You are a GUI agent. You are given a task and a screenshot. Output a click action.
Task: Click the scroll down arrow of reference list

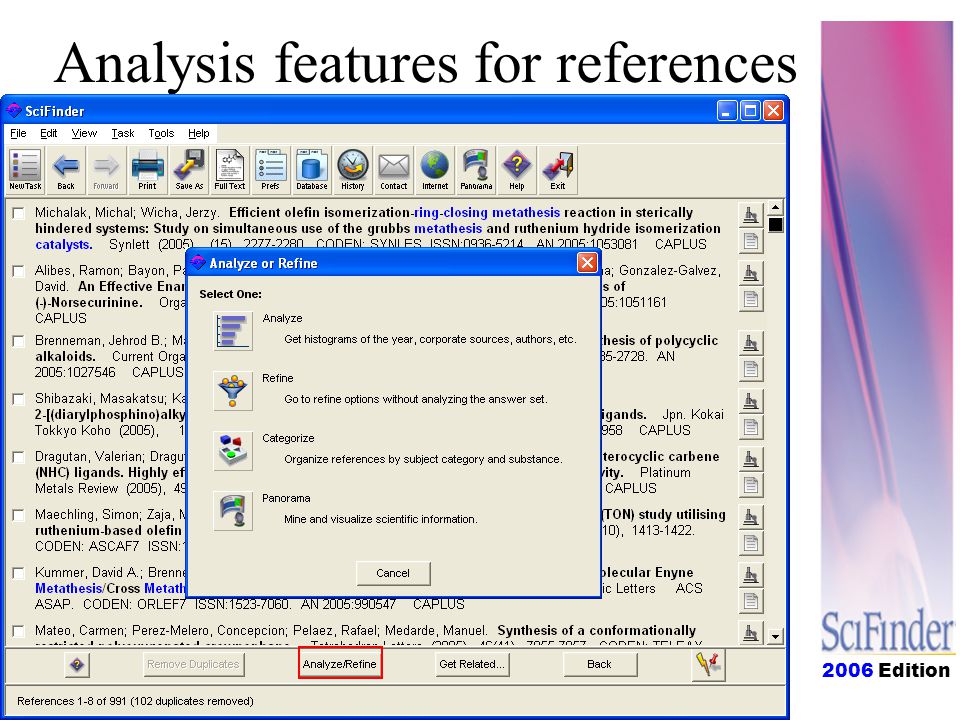point(776,637)
